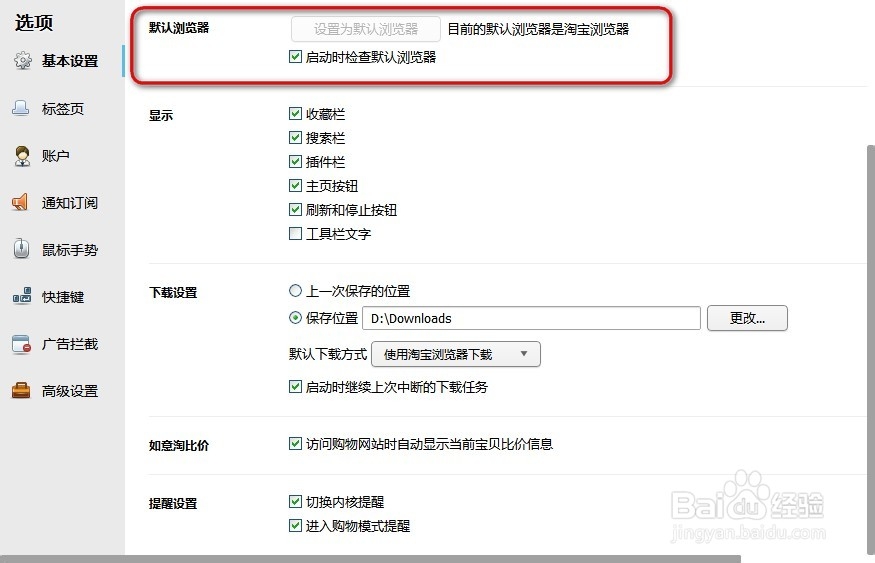The width and height of the screenshot is (875, 563).
Task: Uncheck the 切换内核提醒 checkbox
Action: [295, 502]
